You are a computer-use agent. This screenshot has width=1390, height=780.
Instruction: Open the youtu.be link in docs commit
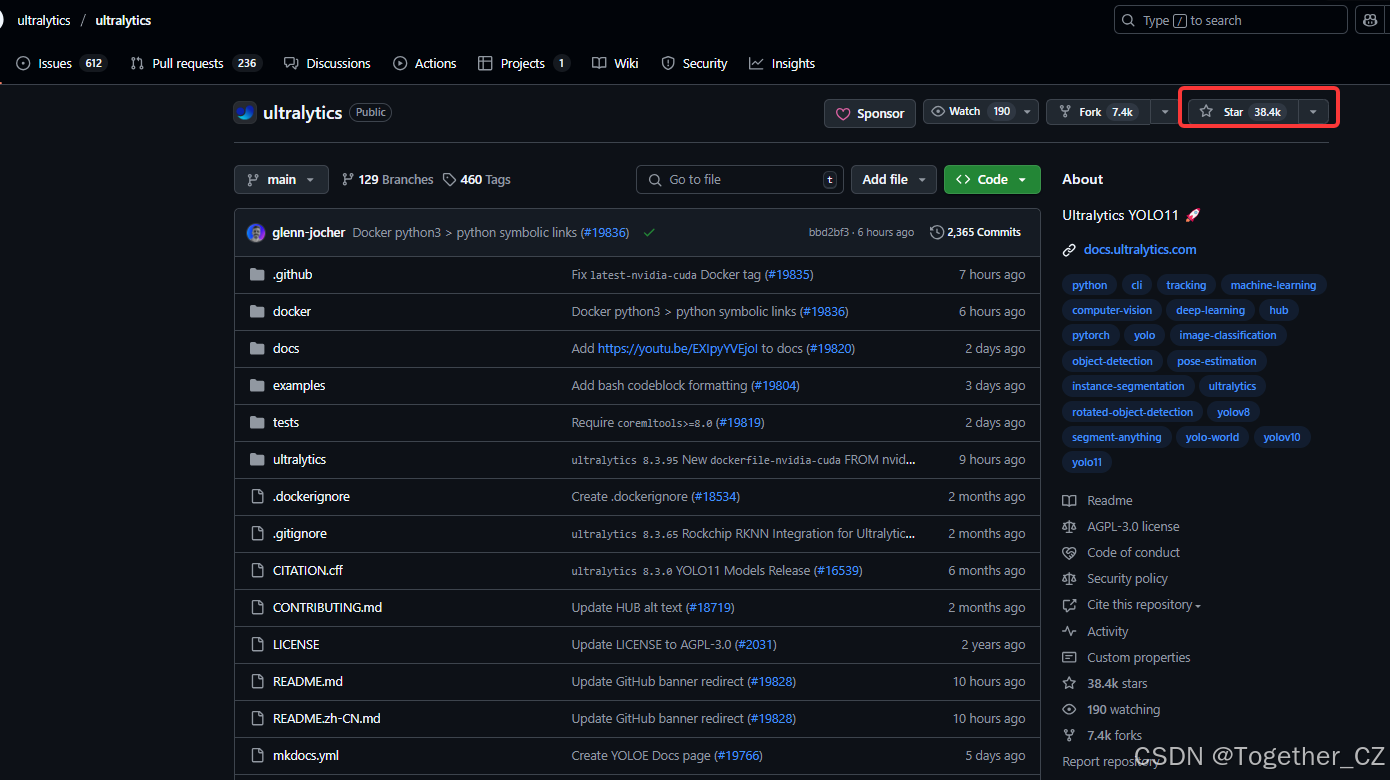(678, 348)
